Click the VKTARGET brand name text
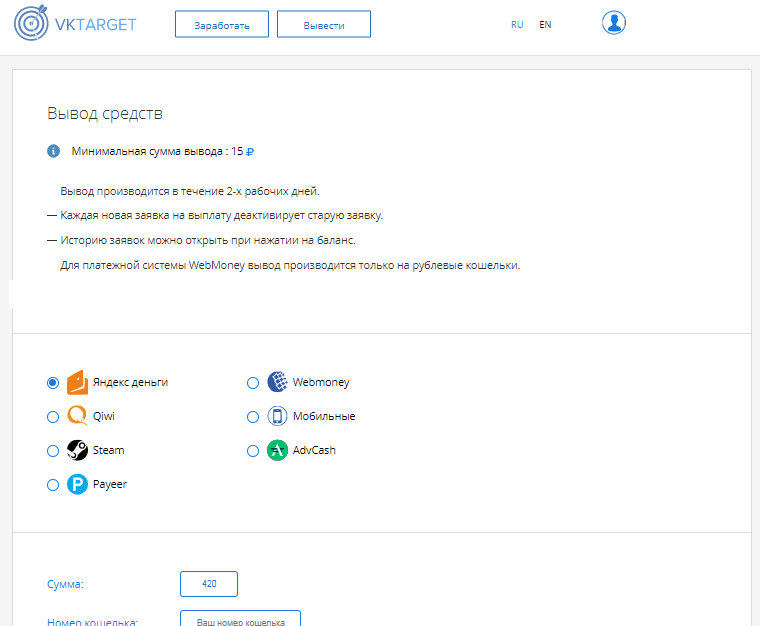This screenshot has height=626, width=760. [x=95, y=25]
